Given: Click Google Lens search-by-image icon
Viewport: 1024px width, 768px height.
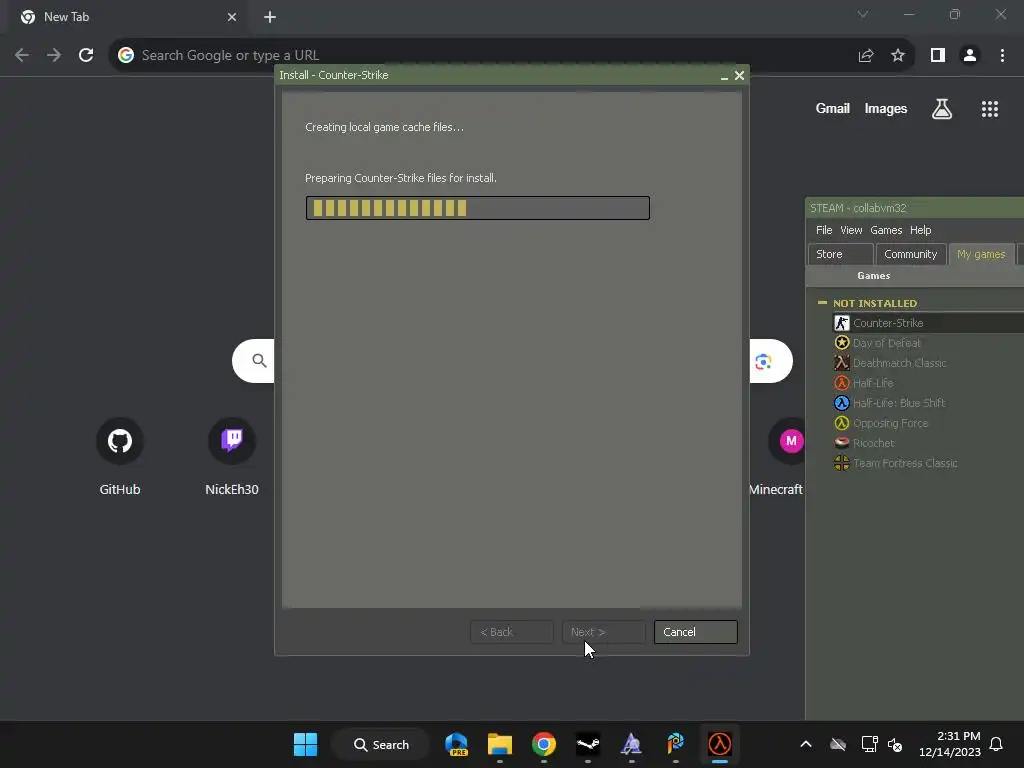Looking at the screenshot, I should [763, 361].
